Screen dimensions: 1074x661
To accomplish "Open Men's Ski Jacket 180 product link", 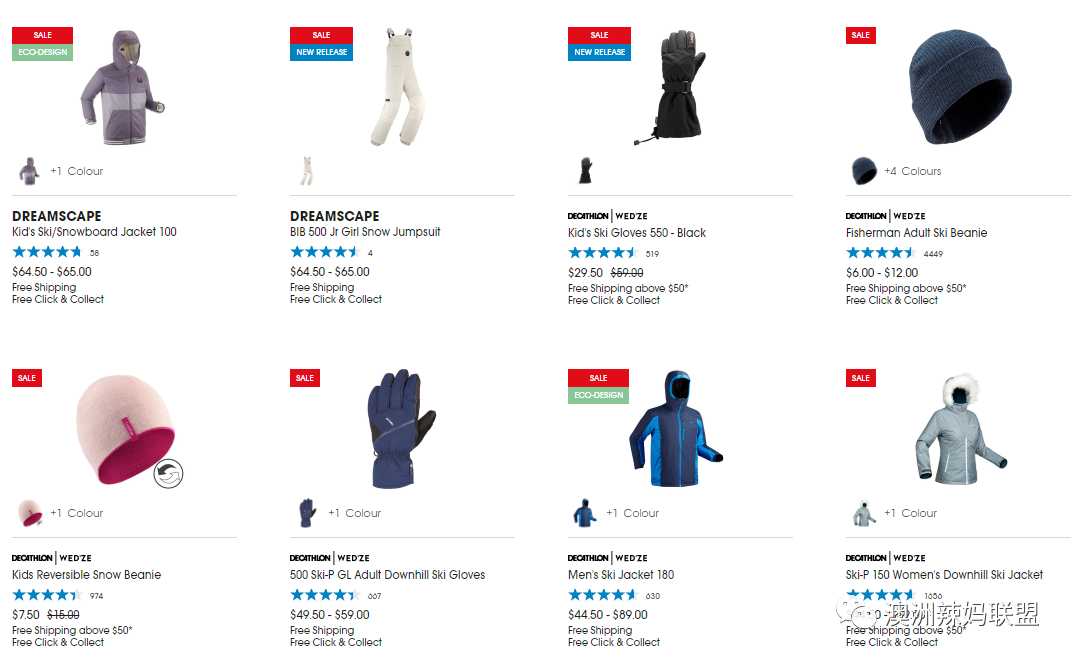I will (621, 575).
